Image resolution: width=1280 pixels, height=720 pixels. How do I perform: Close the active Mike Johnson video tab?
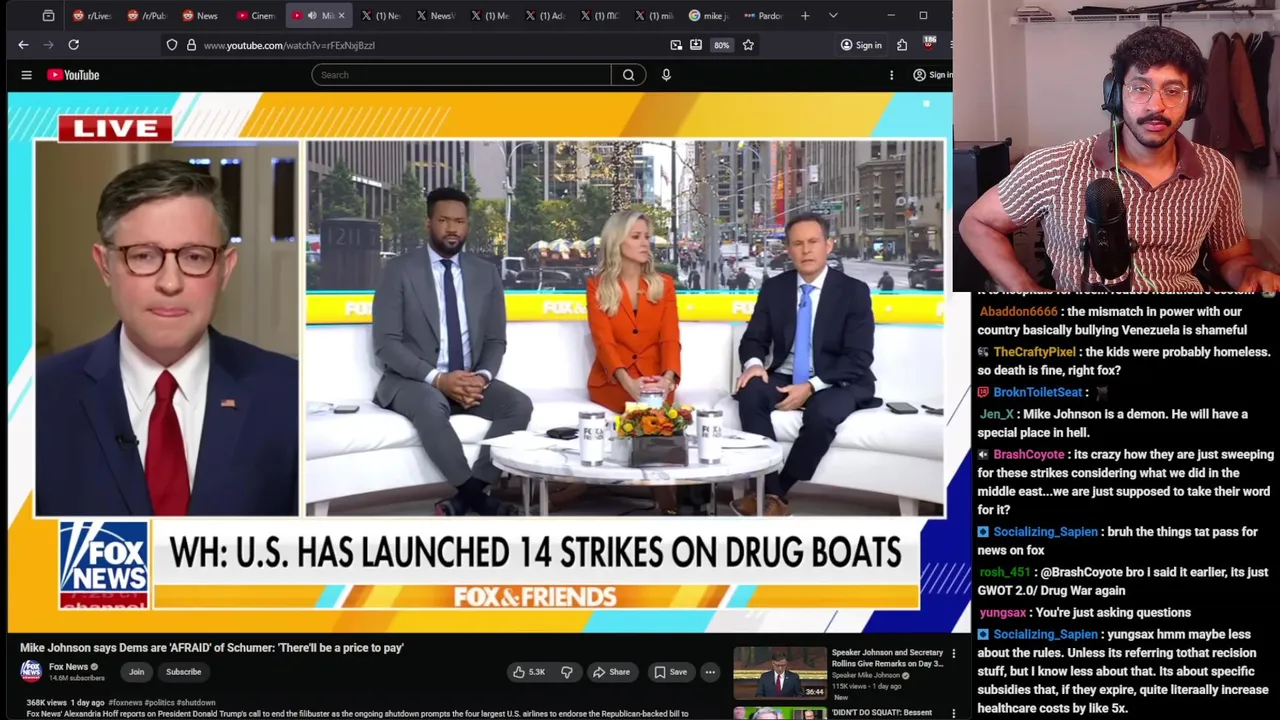tap(341, 16)
